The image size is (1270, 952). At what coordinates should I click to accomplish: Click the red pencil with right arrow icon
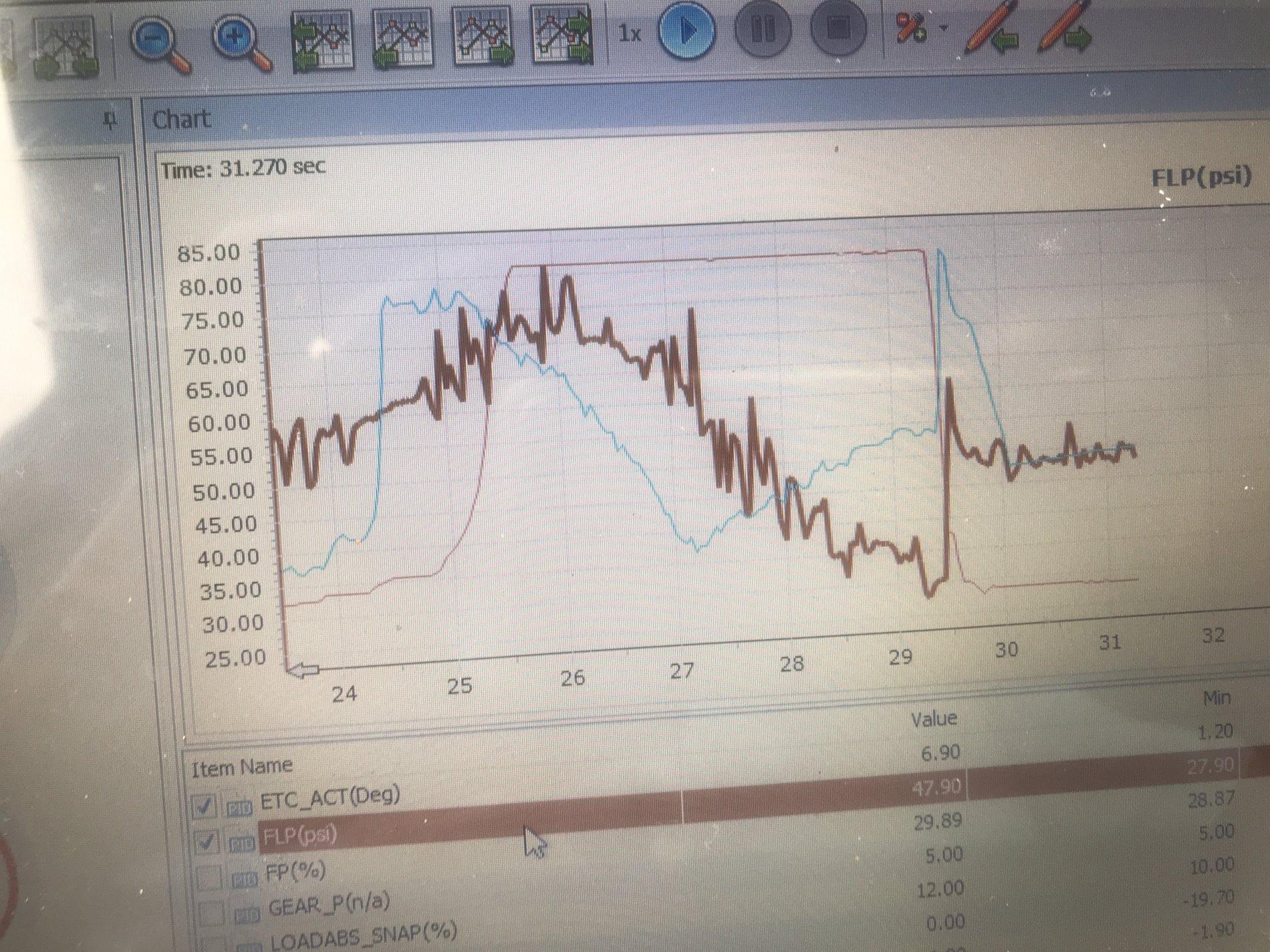[x=1063, y=28]
